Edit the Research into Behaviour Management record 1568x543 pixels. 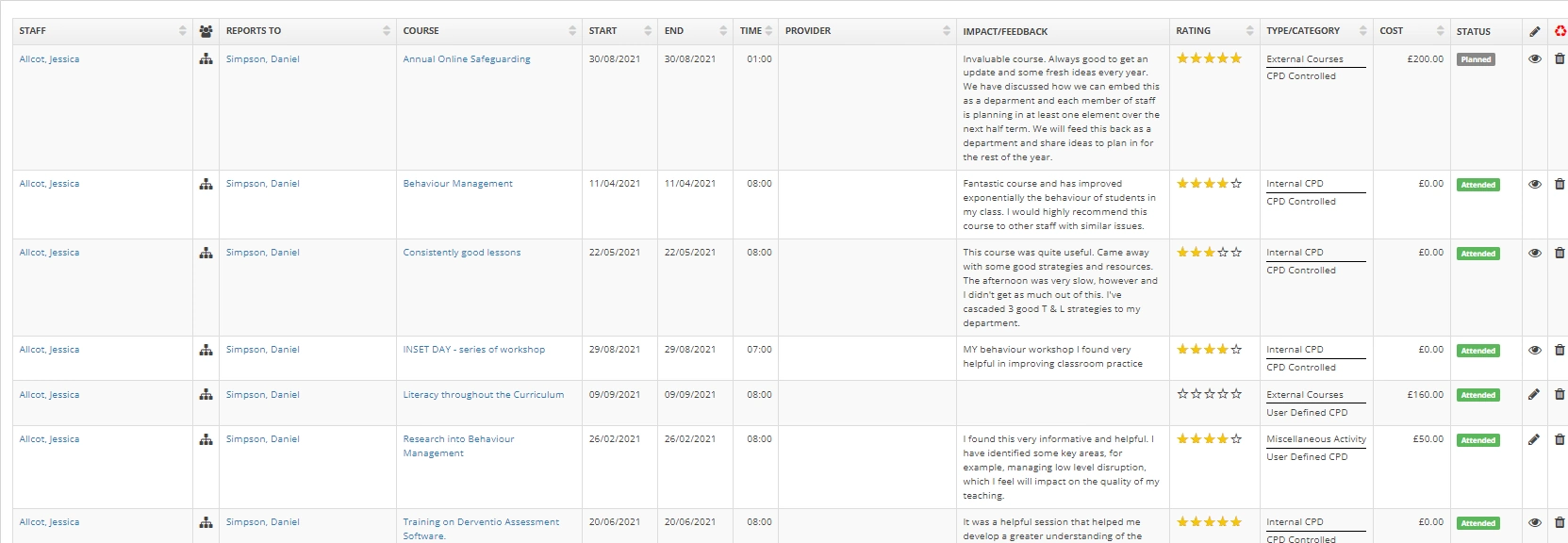(x=1534, y=439)
